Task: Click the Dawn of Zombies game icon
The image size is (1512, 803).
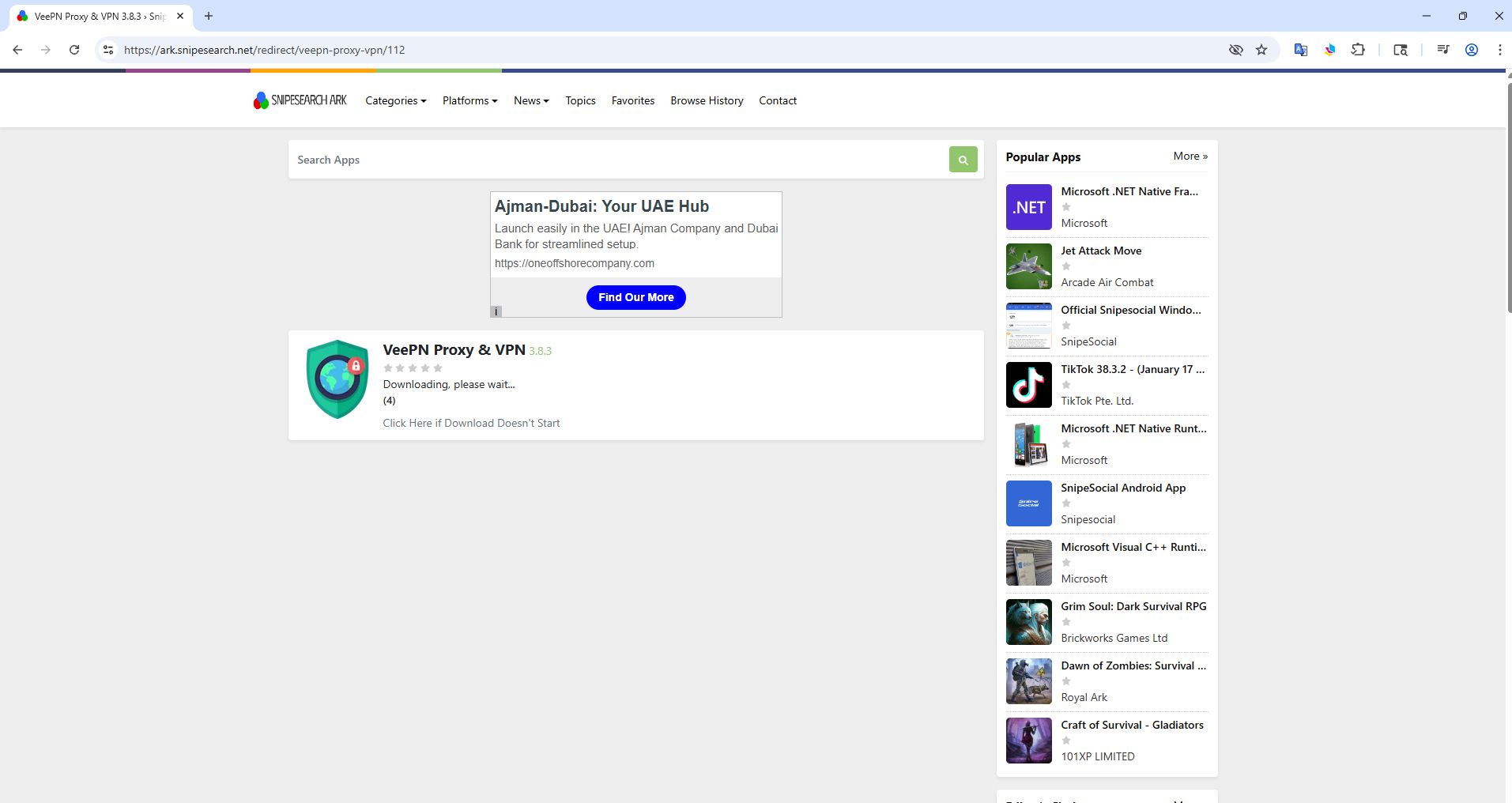Action: pyautogui.click(x=1028, y=681)
